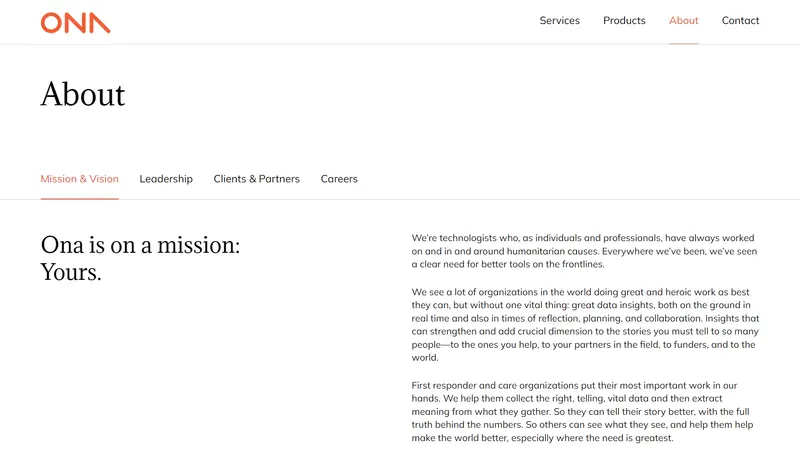The height and width of the screenshot is (473, 800).
Task: Open the Services navigation link
Action: 559,21
